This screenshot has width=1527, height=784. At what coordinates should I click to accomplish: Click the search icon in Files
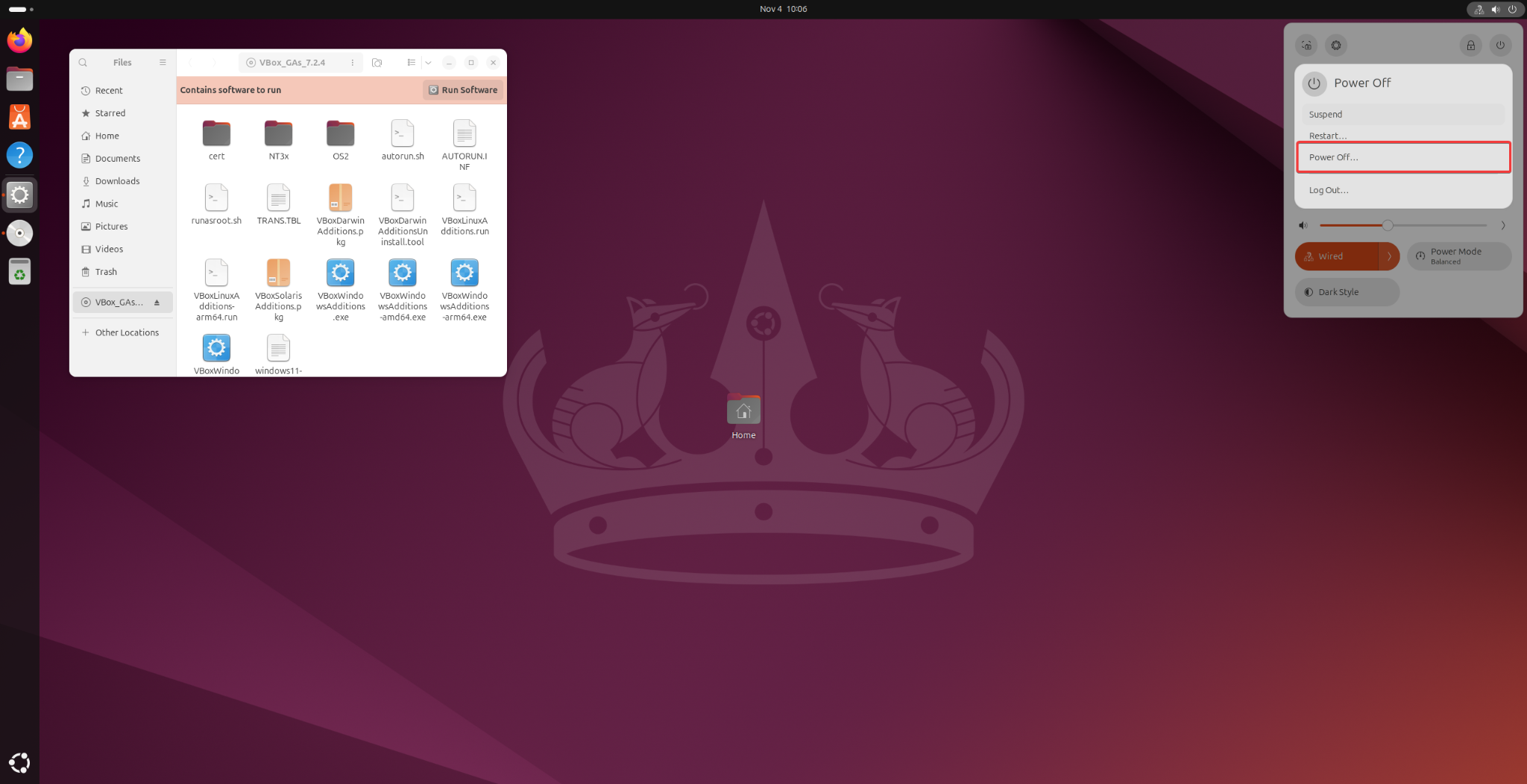coord(84,63)
